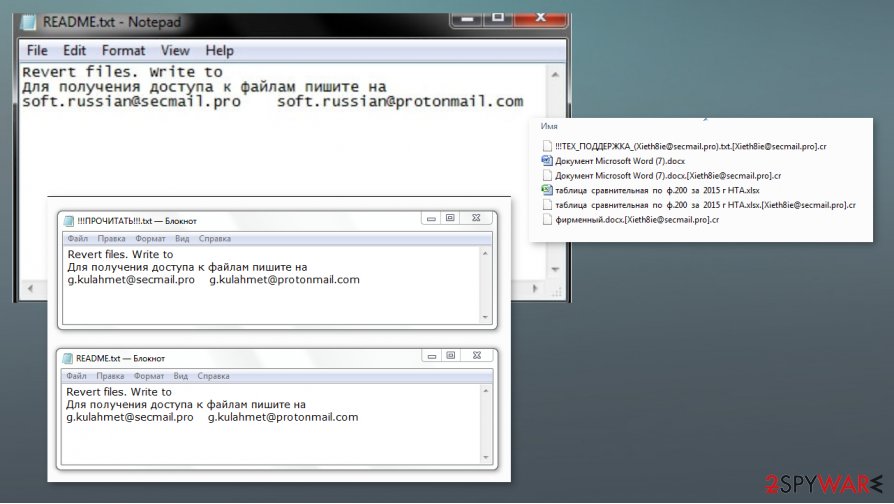894x504 pixels.
Task: Click Word icon of Документ Microsoft Word (7).docx
Action: [x=547, y=161]
